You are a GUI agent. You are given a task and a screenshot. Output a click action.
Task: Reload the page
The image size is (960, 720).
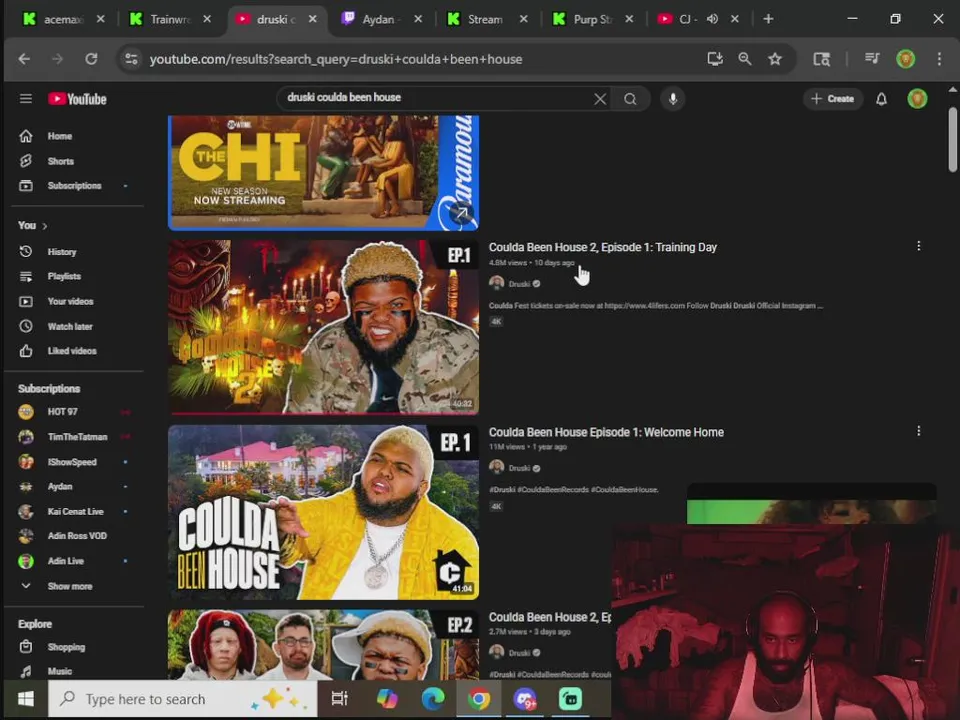[91, 59]
